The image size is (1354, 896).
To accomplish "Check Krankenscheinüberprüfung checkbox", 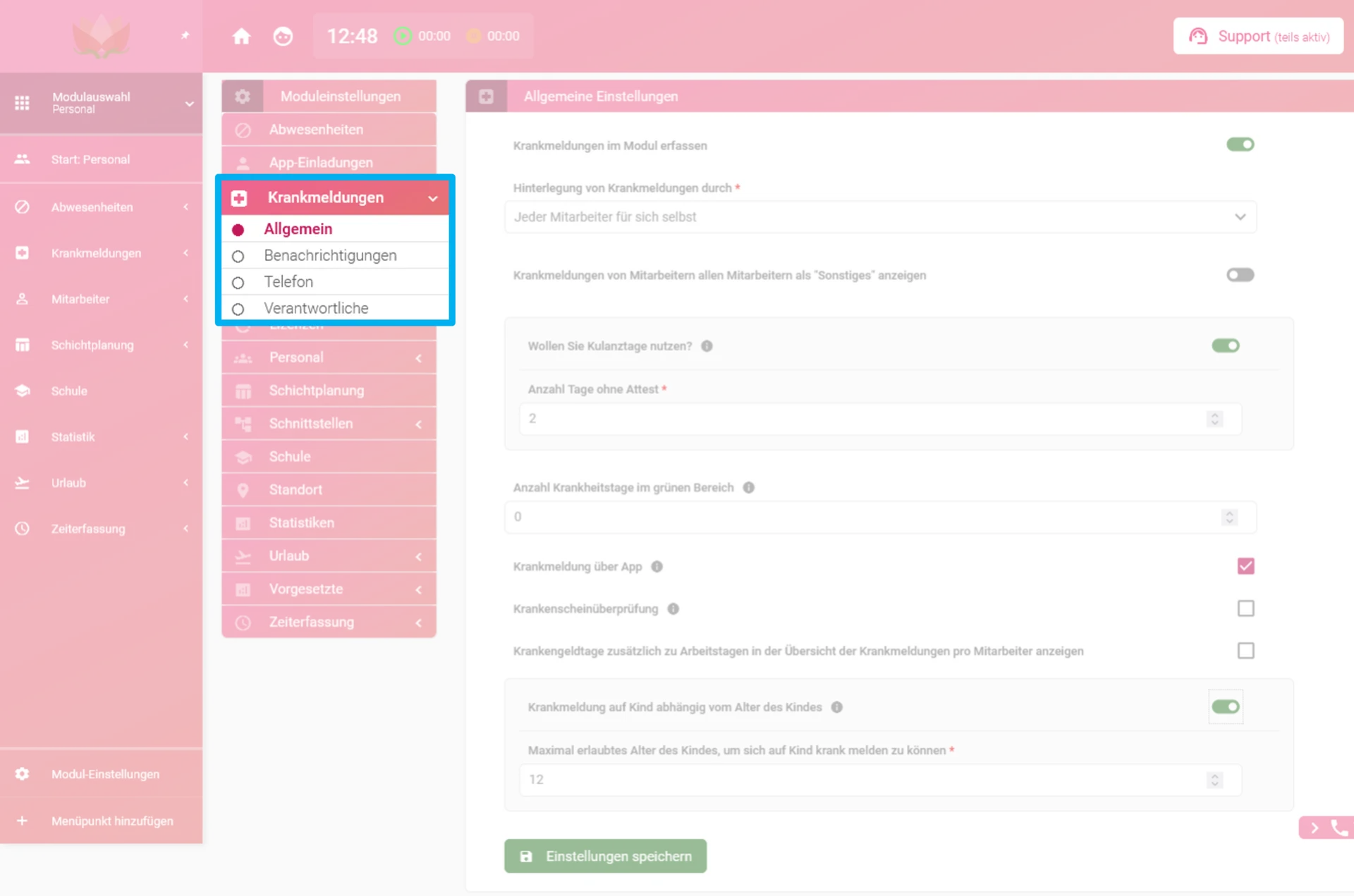I will (x=1246, y=608).
